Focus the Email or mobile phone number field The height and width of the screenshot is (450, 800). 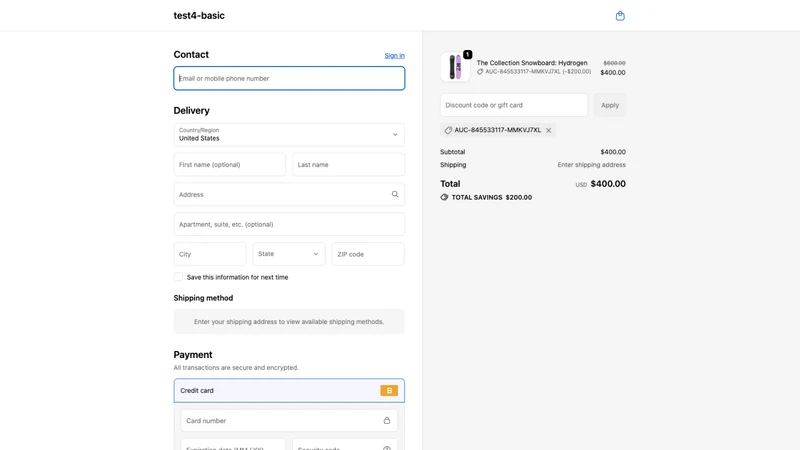[289, 78]
